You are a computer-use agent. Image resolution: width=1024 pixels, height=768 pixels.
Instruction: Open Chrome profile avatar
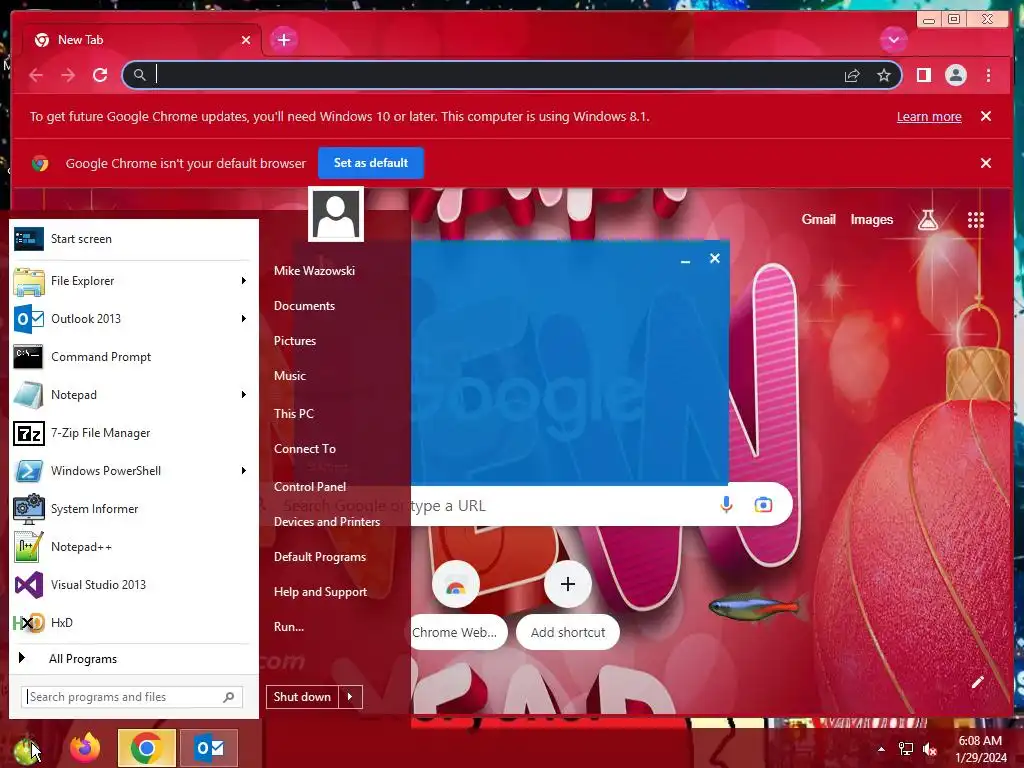[x=955, y=75]
